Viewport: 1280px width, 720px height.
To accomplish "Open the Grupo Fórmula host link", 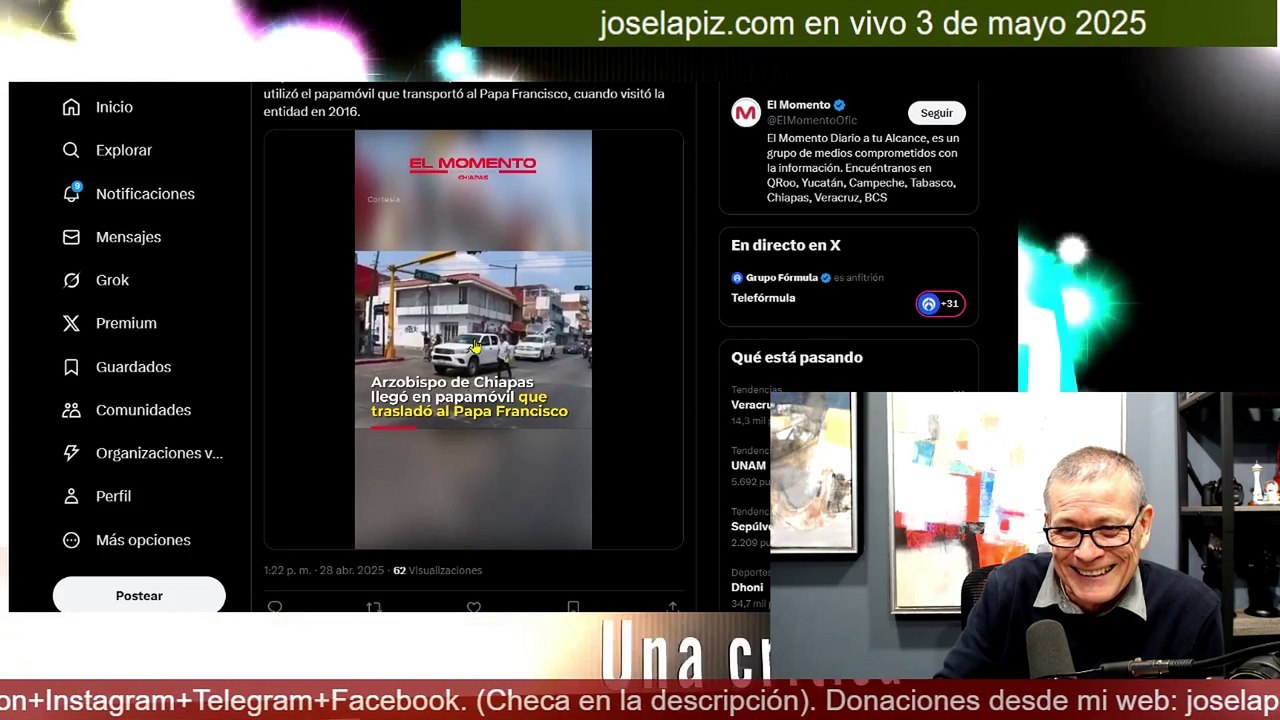I will coord(782,278).
